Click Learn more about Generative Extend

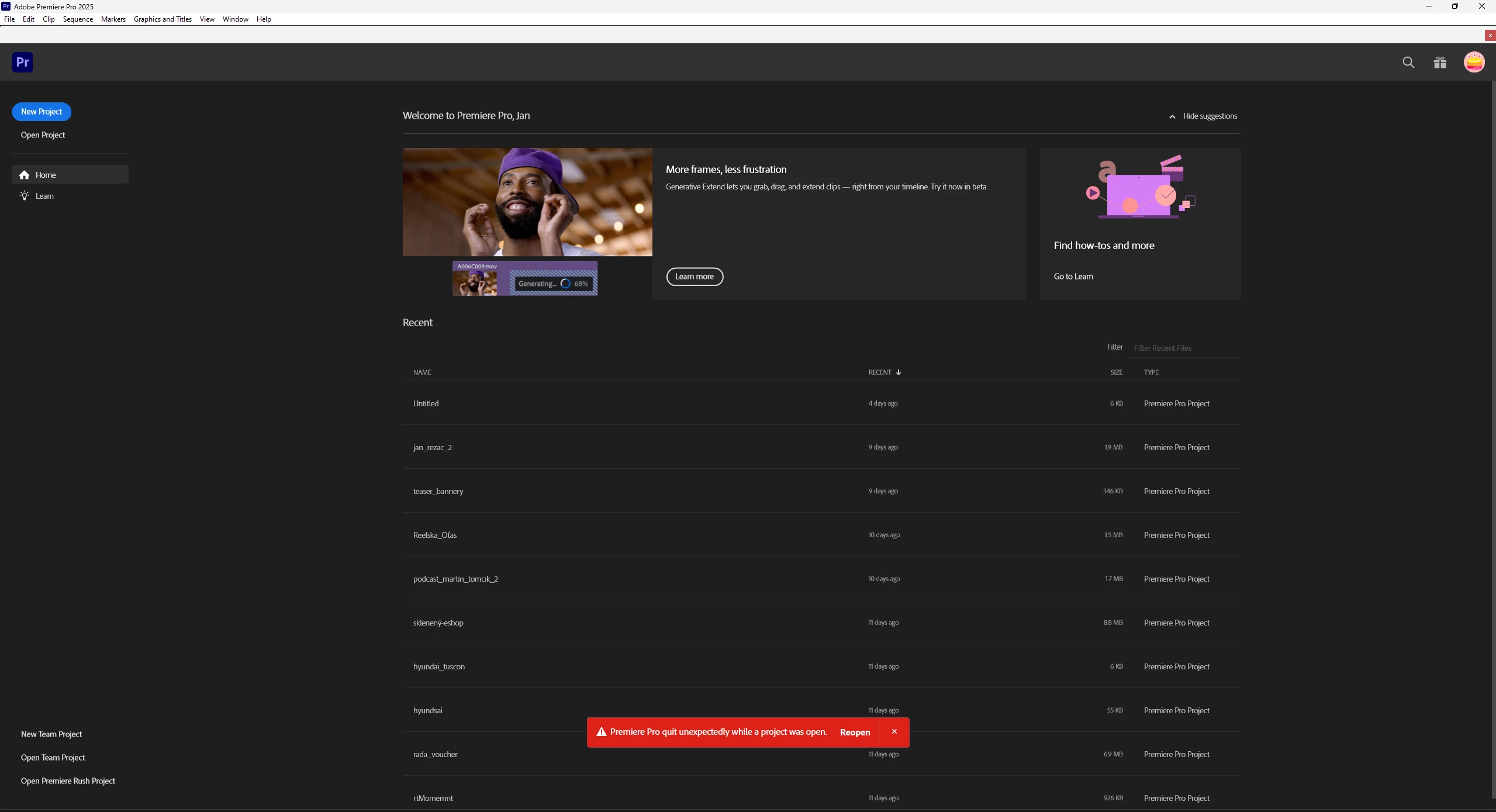point(695,277)
